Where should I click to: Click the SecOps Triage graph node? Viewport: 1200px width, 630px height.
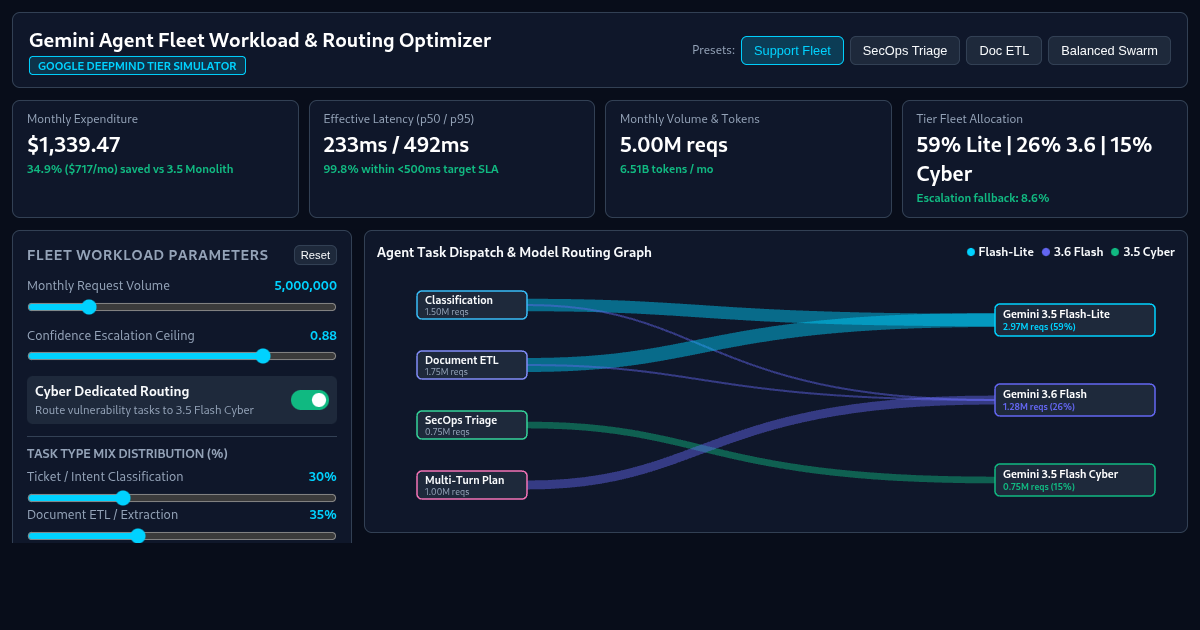click(x=472, y=425)
